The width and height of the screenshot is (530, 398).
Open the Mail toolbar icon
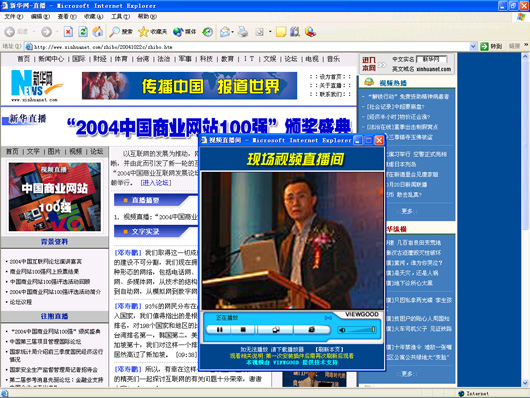pos(224,32)
